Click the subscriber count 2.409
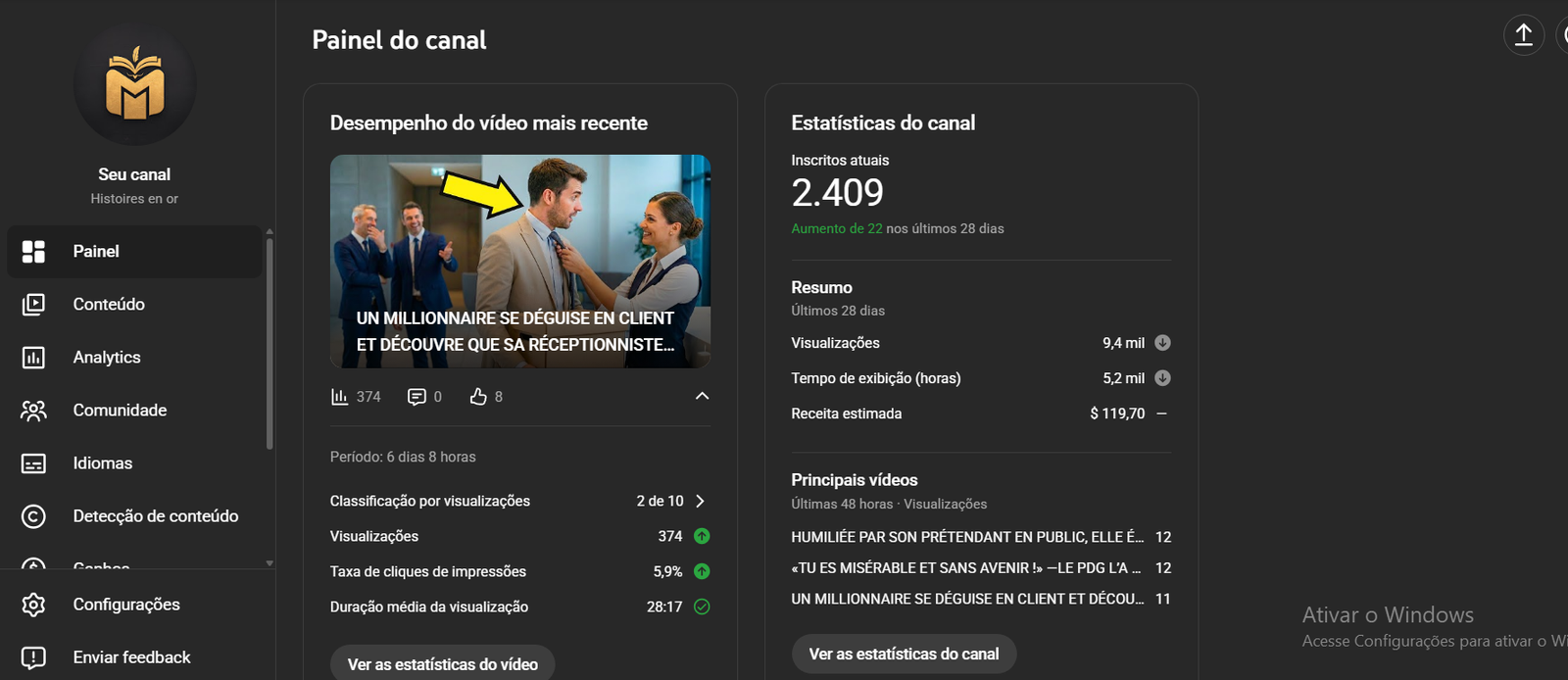 pyautogui.click(x=838, y=193)
